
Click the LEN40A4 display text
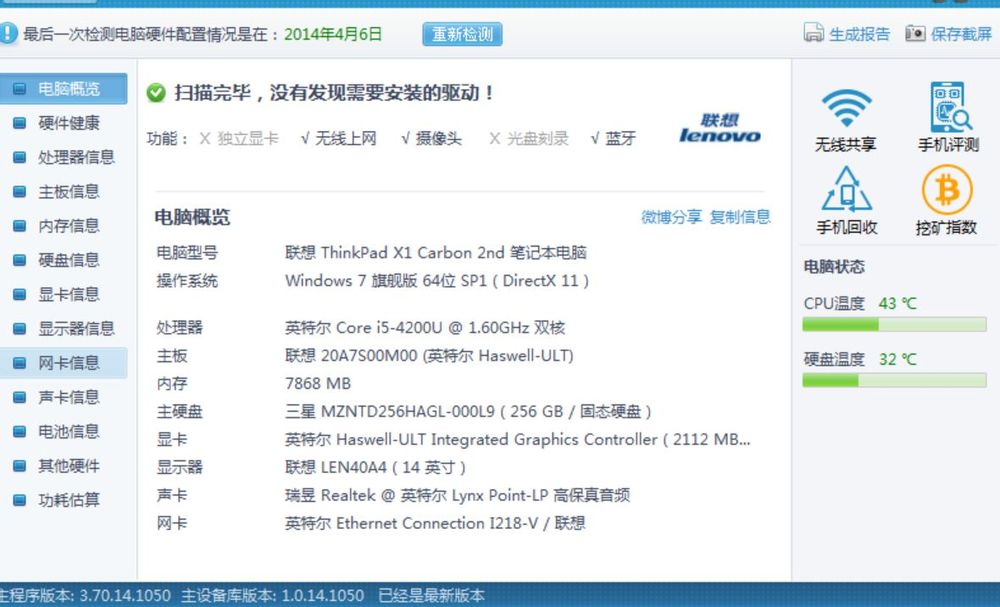(375, 467)
